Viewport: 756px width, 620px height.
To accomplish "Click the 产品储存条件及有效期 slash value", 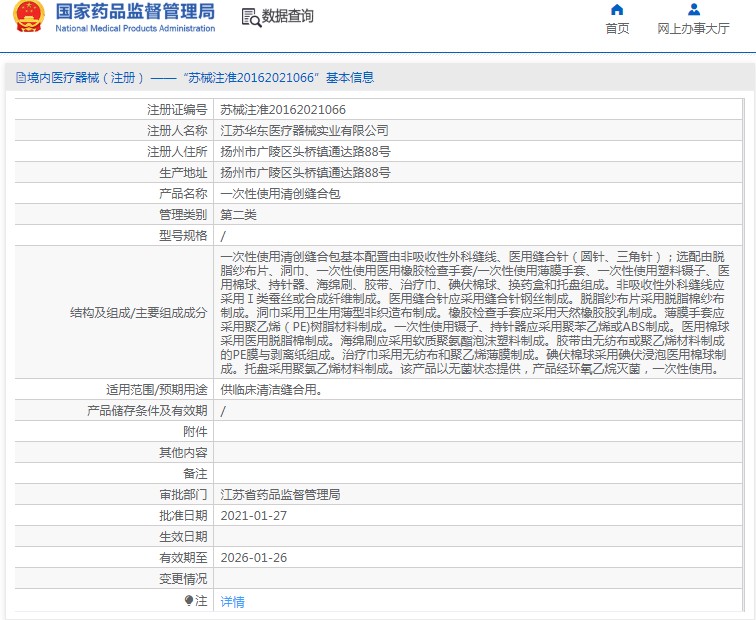I will [x=223, y=411].
